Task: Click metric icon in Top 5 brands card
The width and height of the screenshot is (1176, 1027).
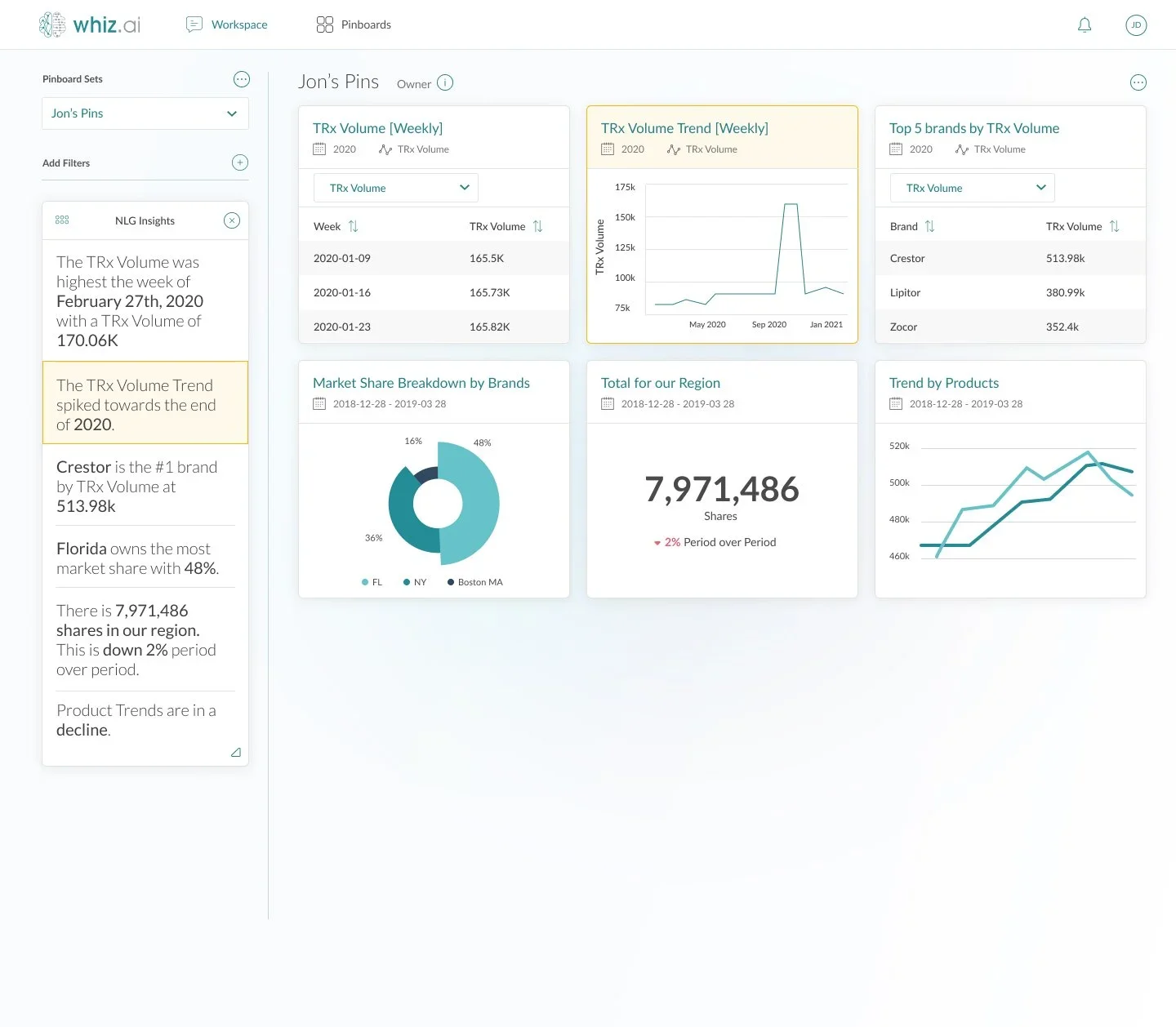Action: click(x=962, y=149)
